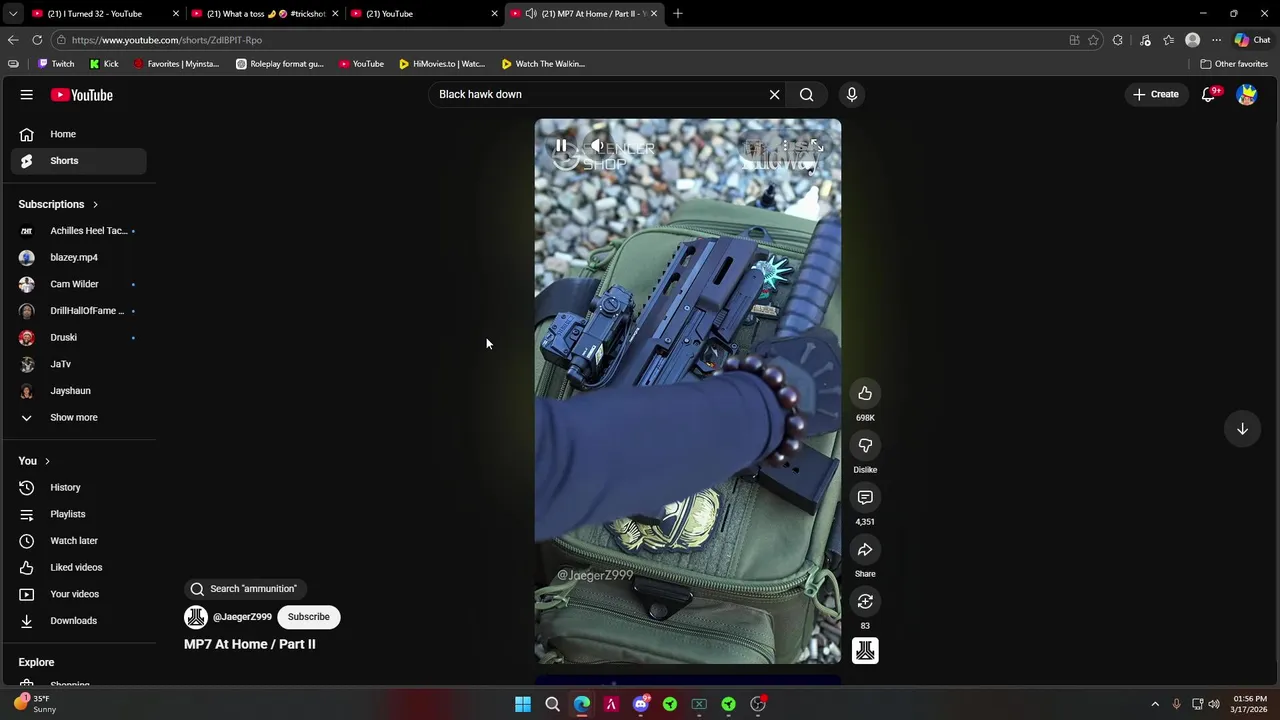Screen dimensions: 1280x720
Task: Open the Kick bookmark
Action: pyautogui.click(x=104, y=64)
